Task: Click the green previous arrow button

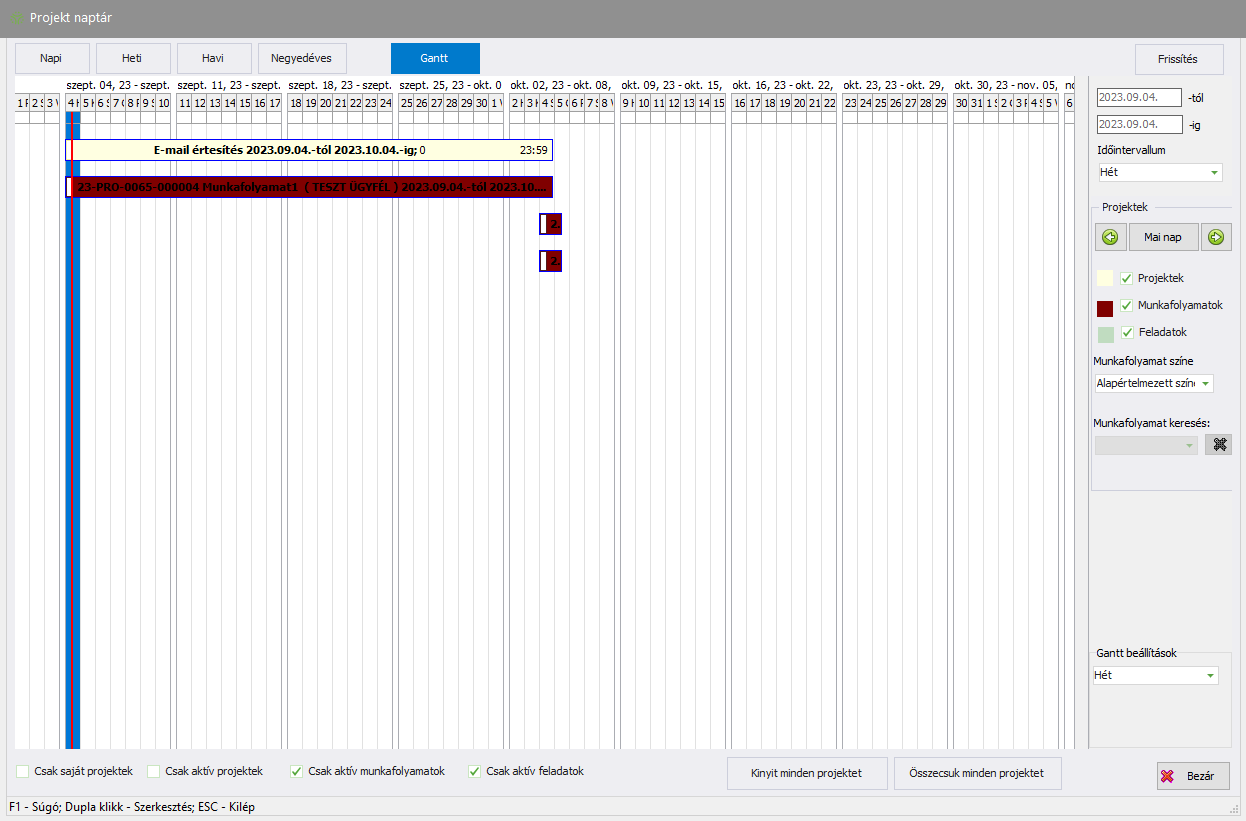Action: pos(1110,237)
